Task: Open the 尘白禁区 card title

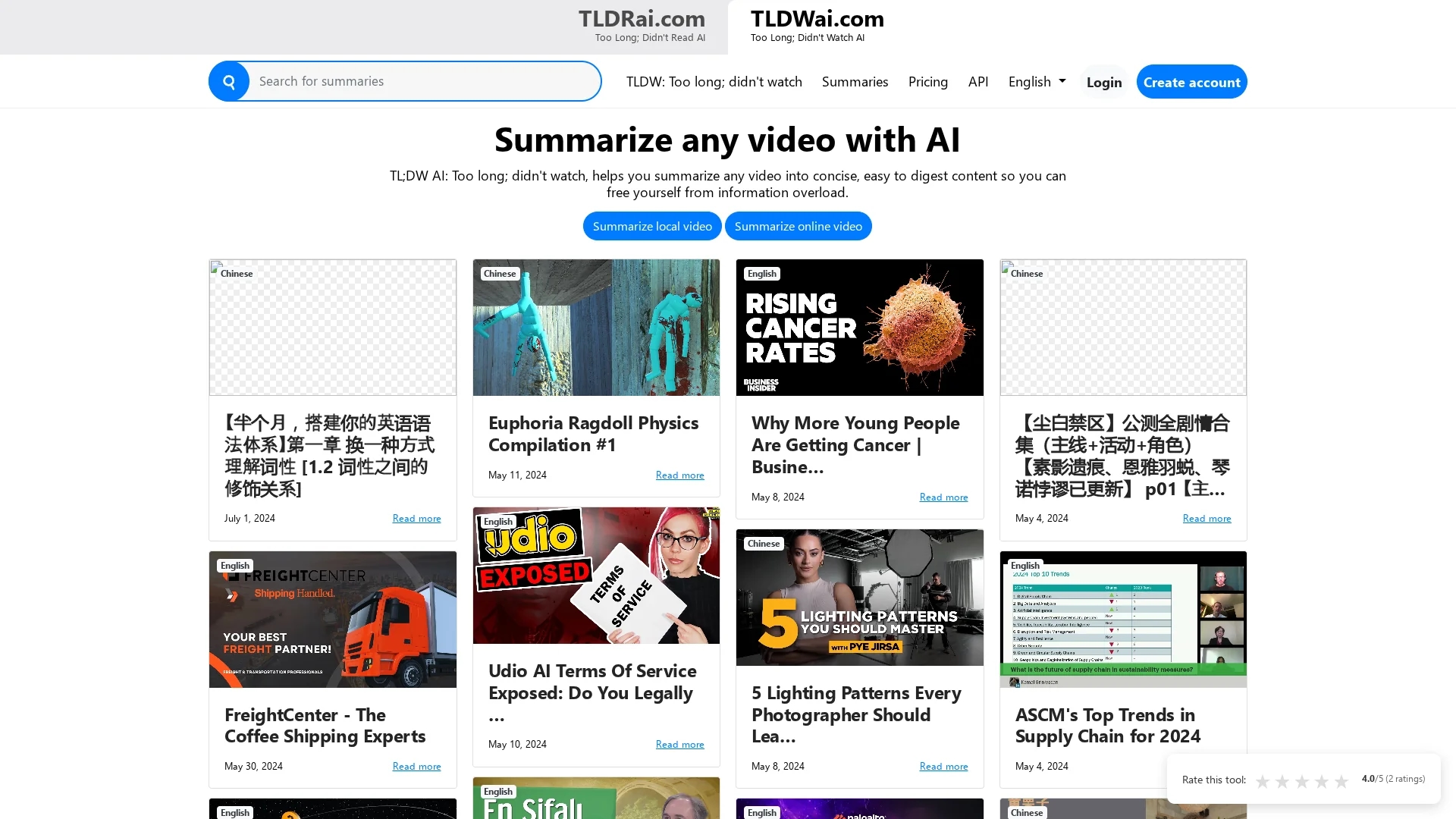Action: pyautogui.click(x=1122, y=456)
